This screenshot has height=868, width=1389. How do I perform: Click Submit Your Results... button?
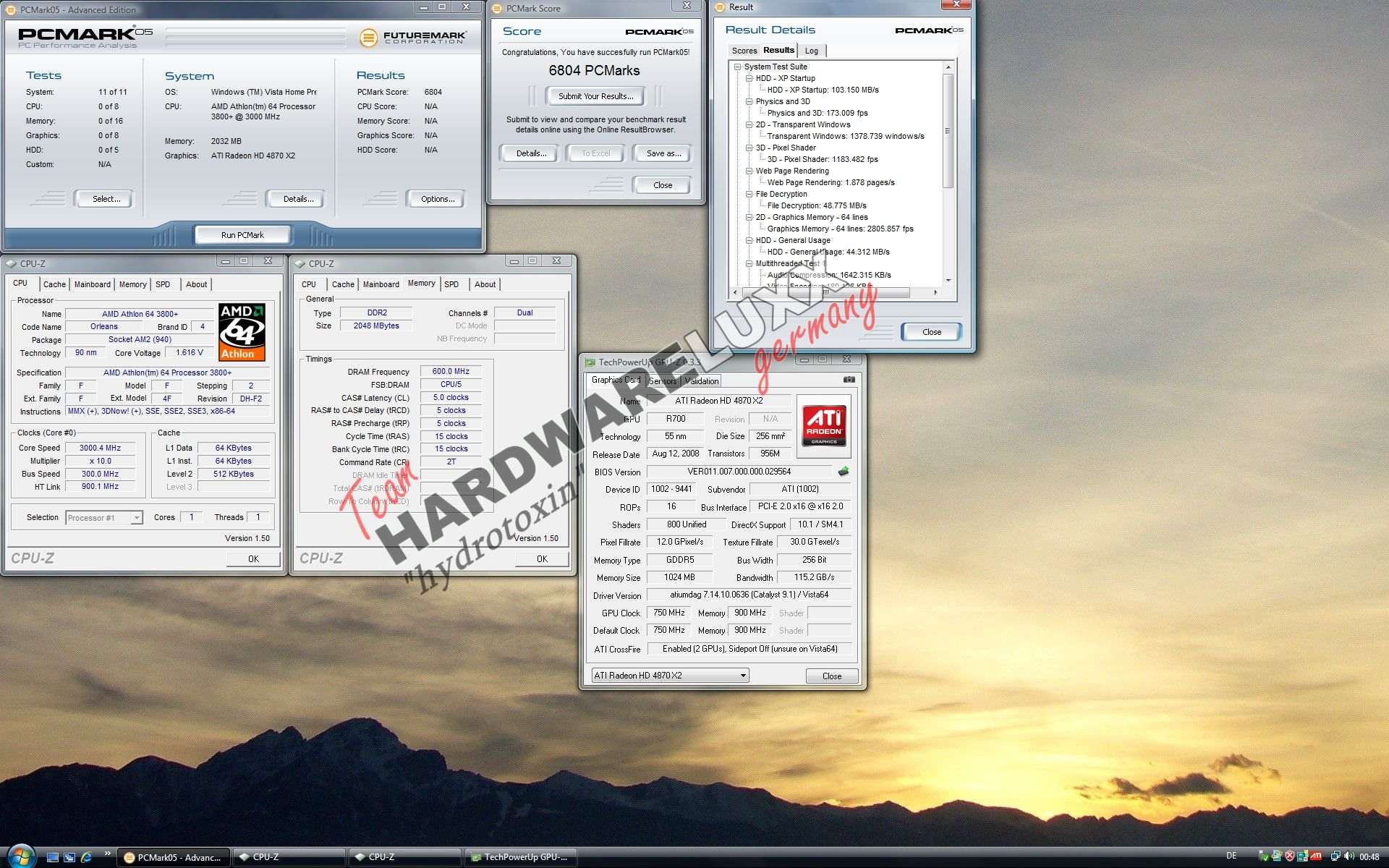(595, 96)
